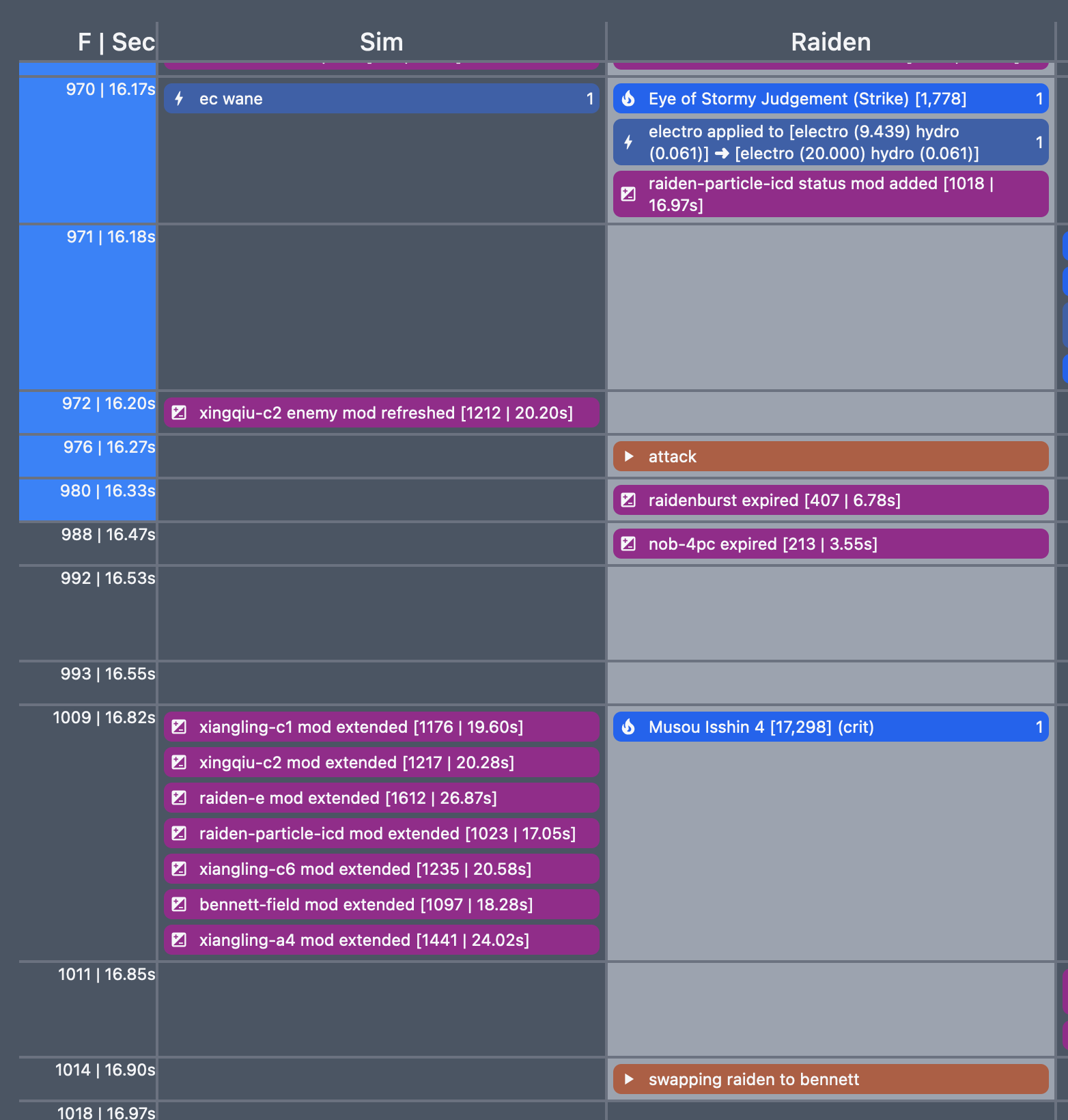This screenshot has width=1068, height=1120.
Task: Select frame 1009 timestamp row
Action: (x=104, y=718)
